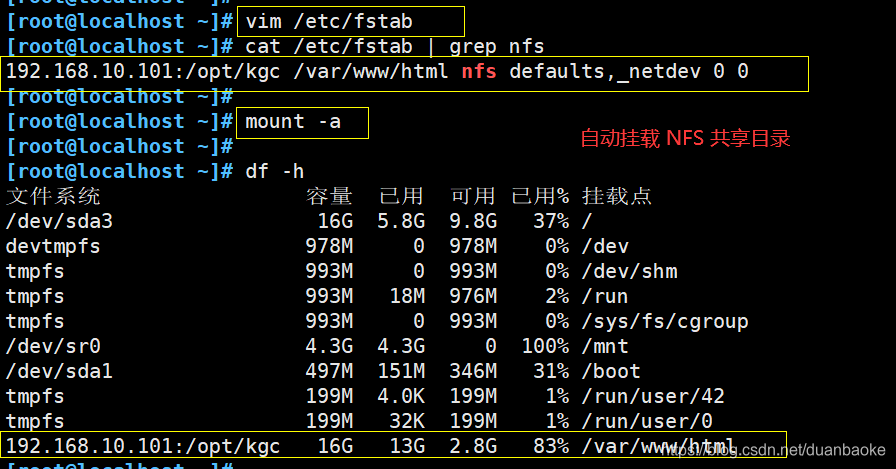Viewport: 896px width, 469px height.
Task: Click the '/sys/fs/cgroup' mount point
Action: (x=665, y=322)
